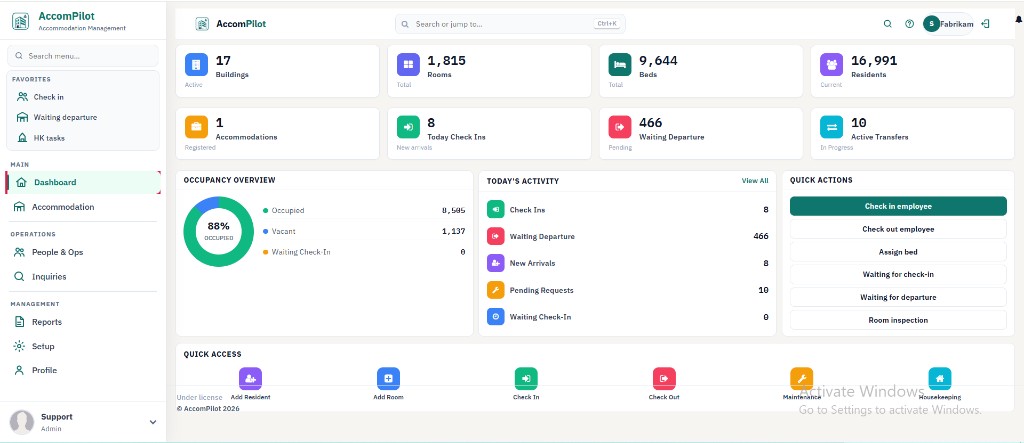
Task: Click the Waiting Departure card icon
Action: [620, 127]
